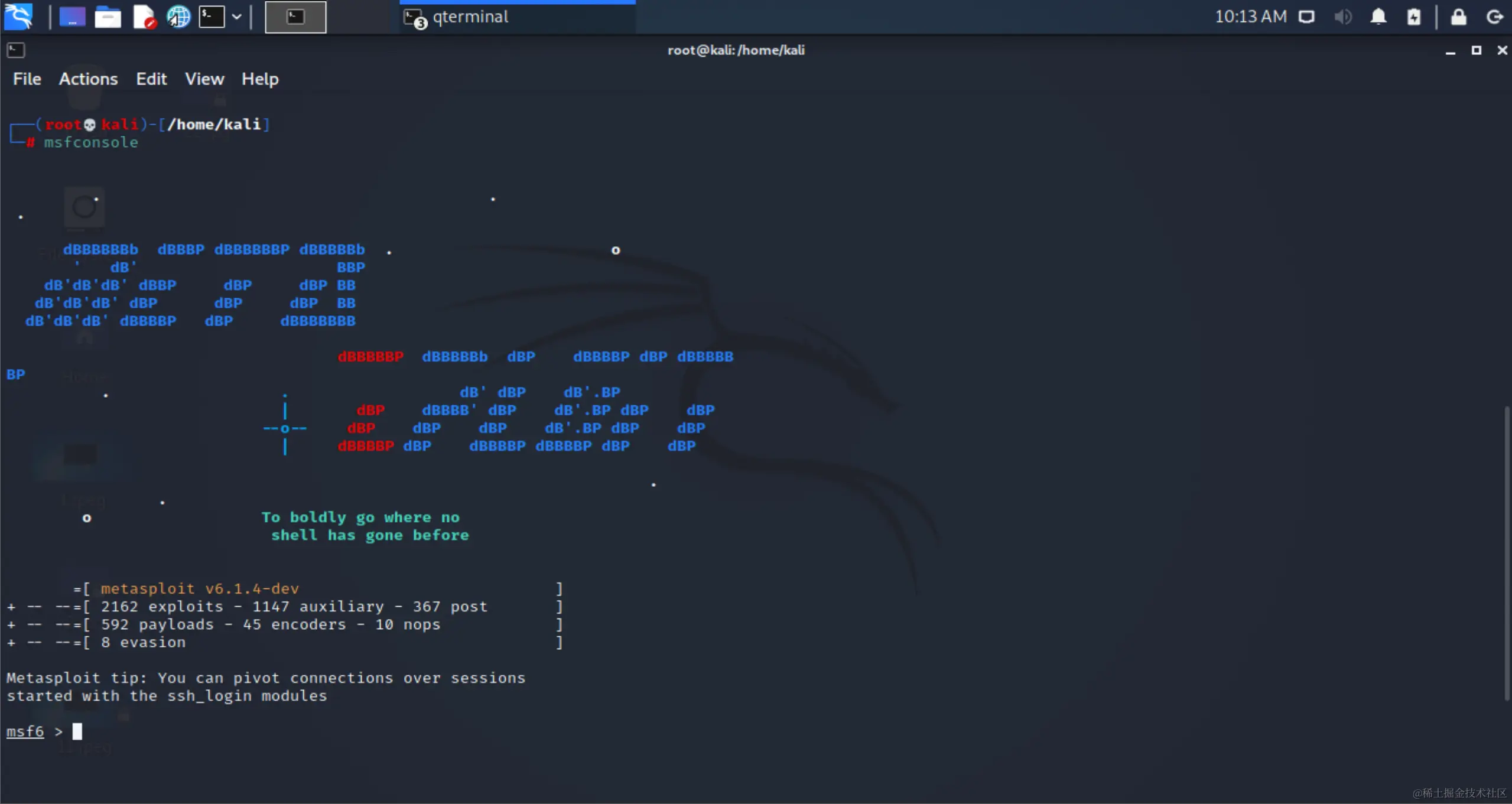Open the web browser globe icon
The width and height of the screenshot is (1512, 804).
(x=178, y=17)
